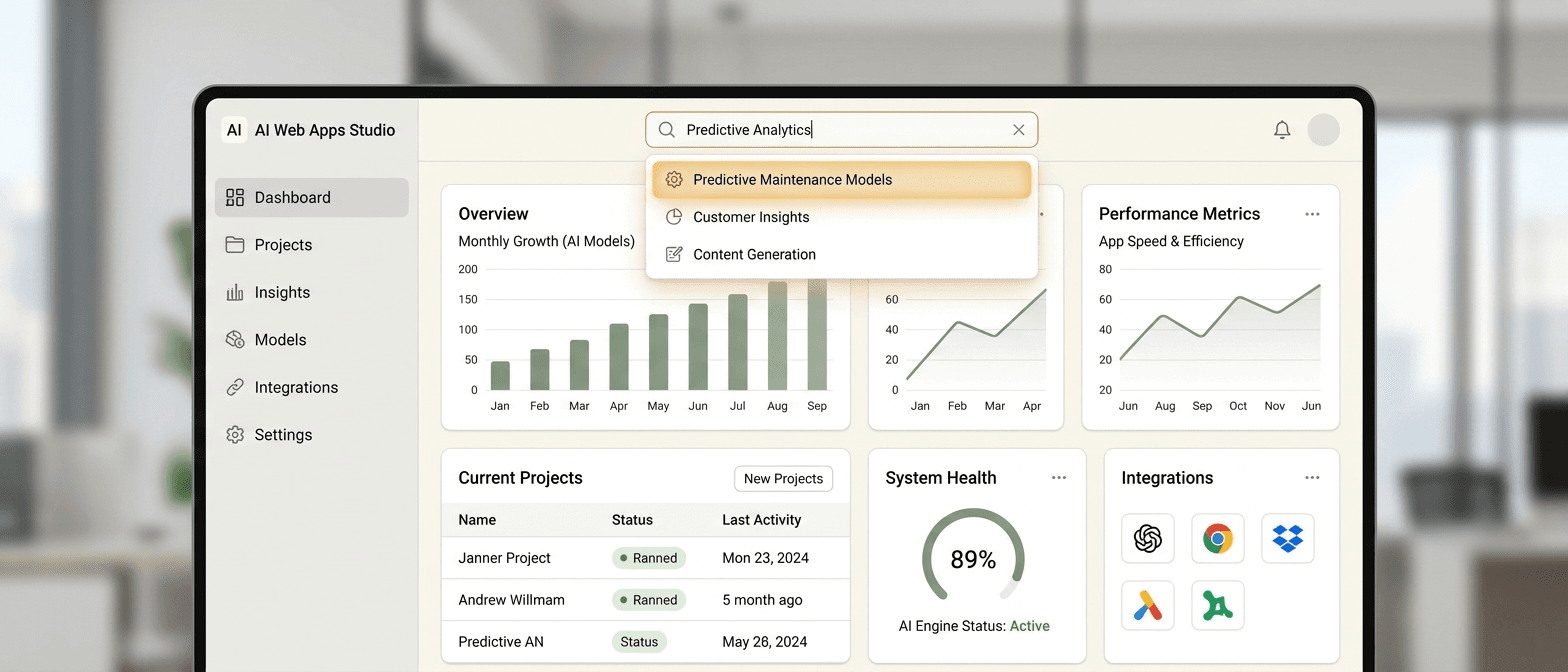
Task: Click the search magnifier icon
Action: [x=667, y=130]
